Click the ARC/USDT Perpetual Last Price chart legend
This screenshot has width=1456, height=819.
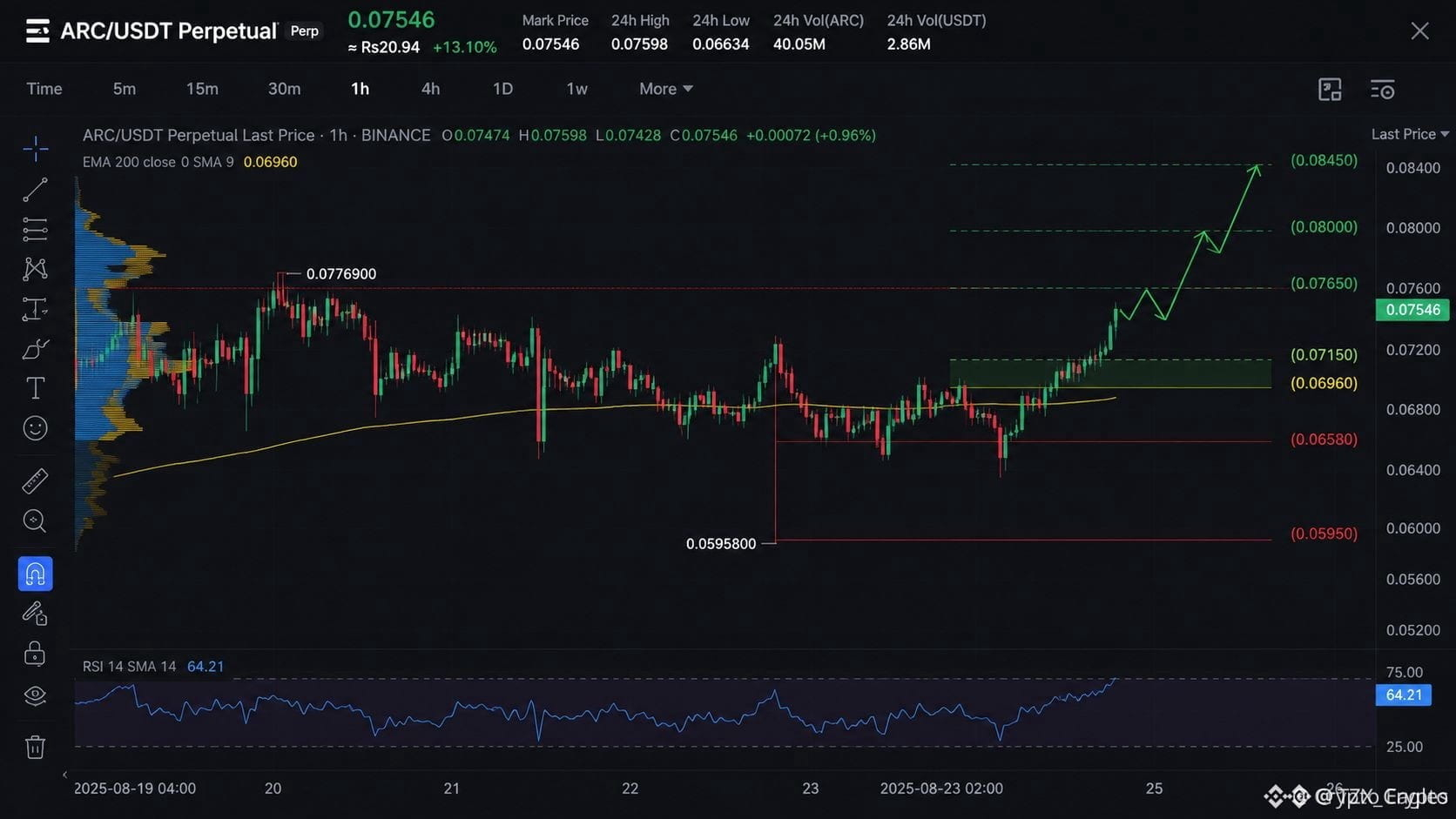tap(257, 135)
